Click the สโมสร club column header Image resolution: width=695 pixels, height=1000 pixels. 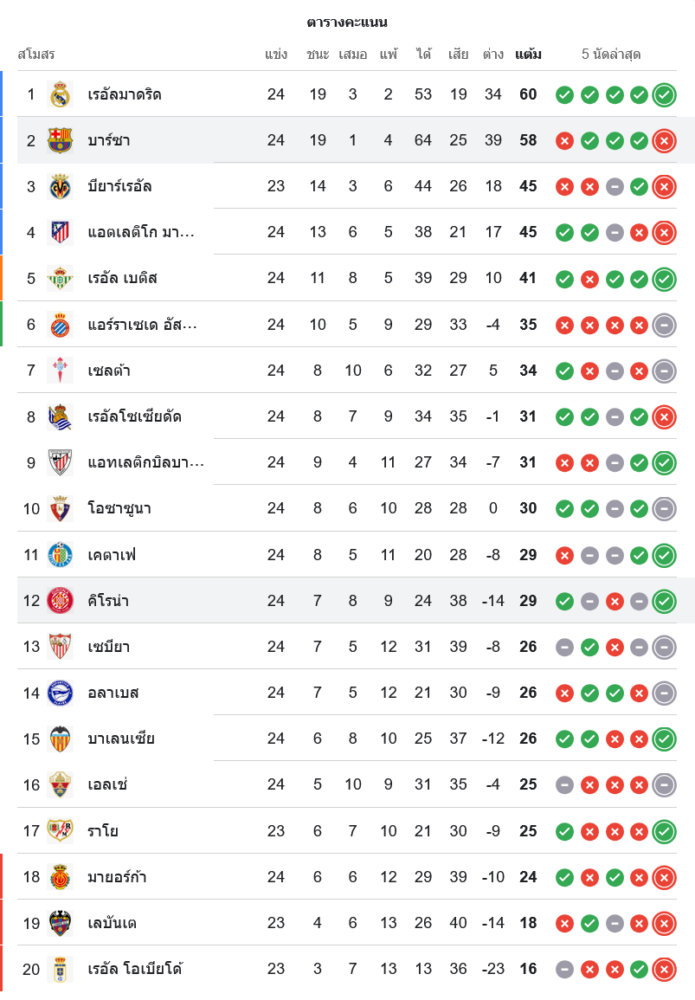coord(36,54)
